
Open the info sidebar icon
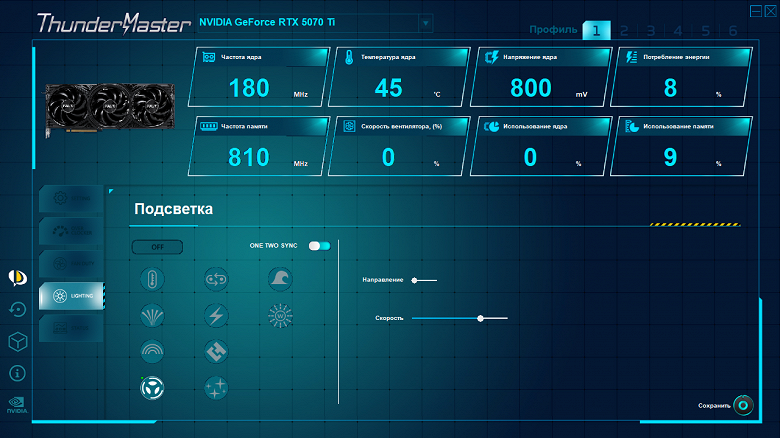coord(17,373)
